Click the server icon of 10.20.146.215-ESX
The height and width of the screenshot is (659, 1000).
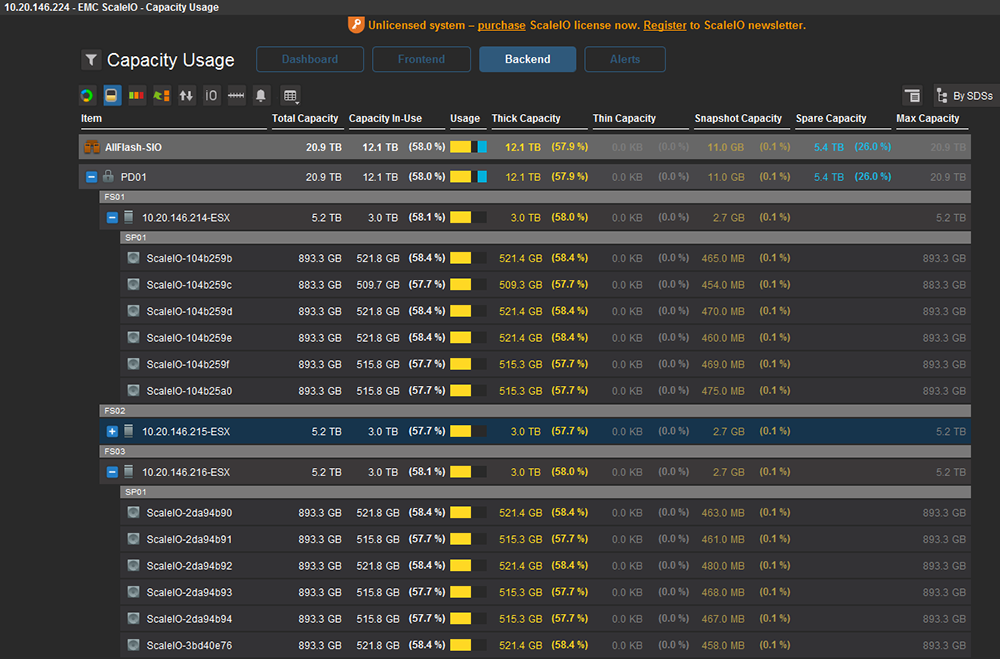tap(129, 431)
